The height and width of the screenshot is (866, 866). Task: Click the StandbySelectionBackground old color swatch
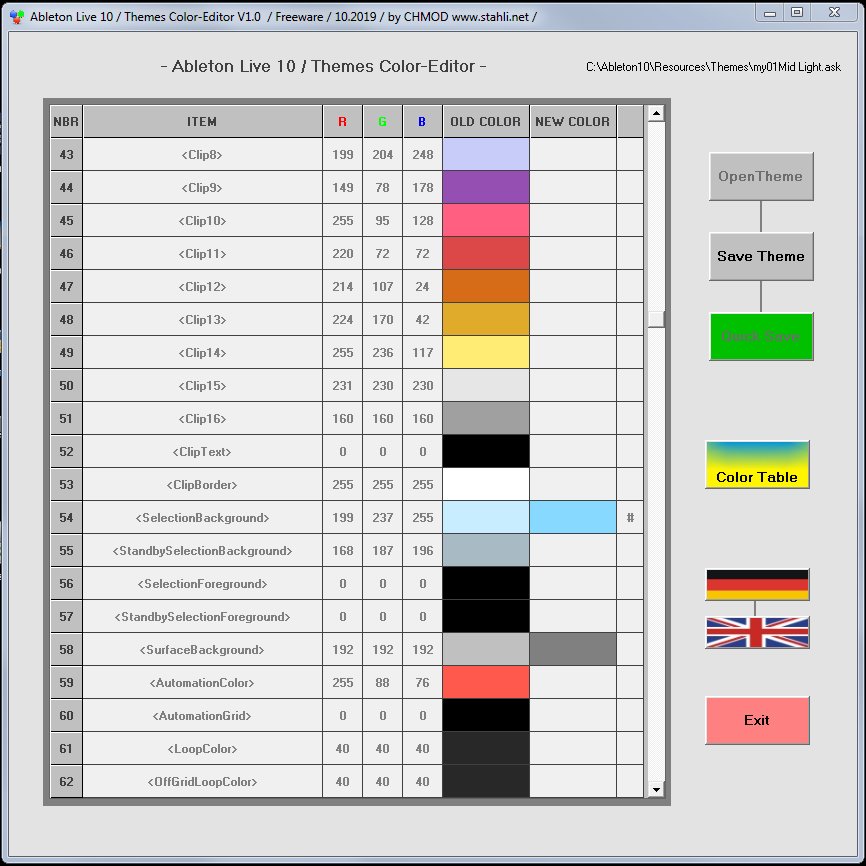pos(485,551)
